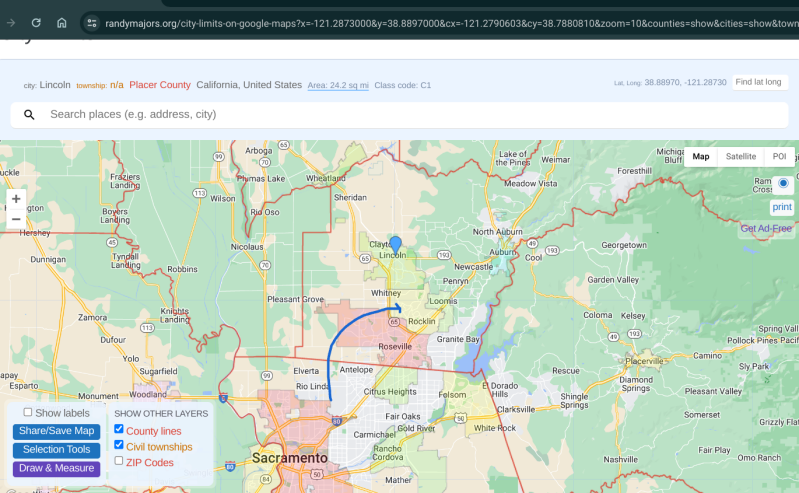Viewport: 799px width, 493px height.
Task: Click Share/Save Map button
Action: click(x=57, y=431)
